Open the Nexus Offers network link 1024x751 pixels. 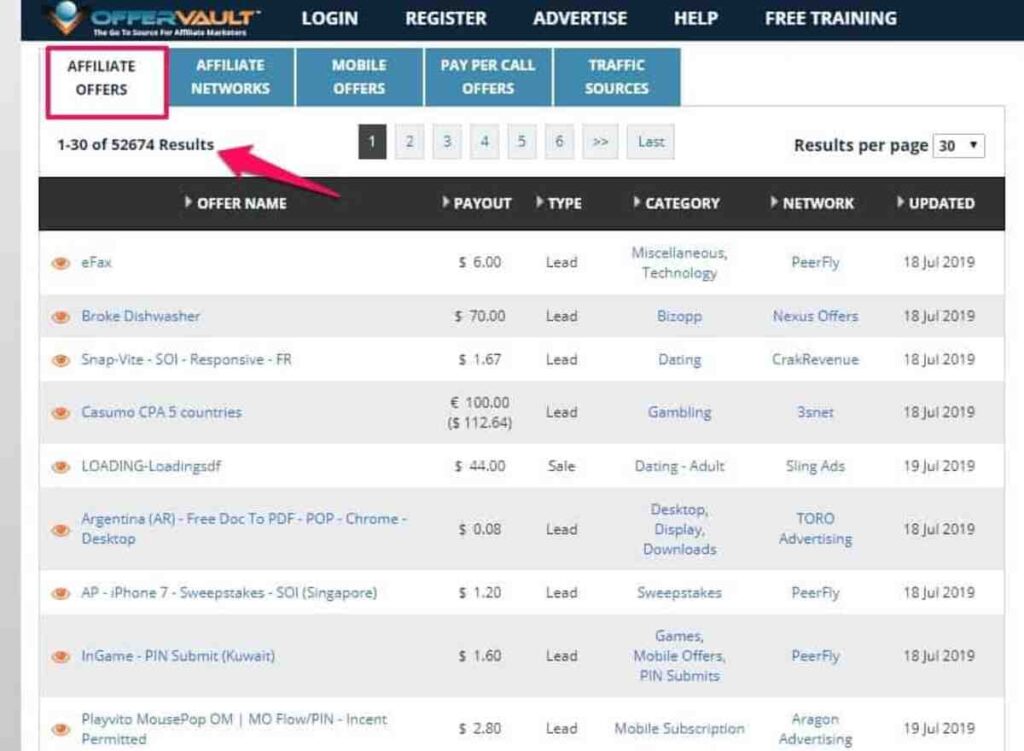coord(815,316)
